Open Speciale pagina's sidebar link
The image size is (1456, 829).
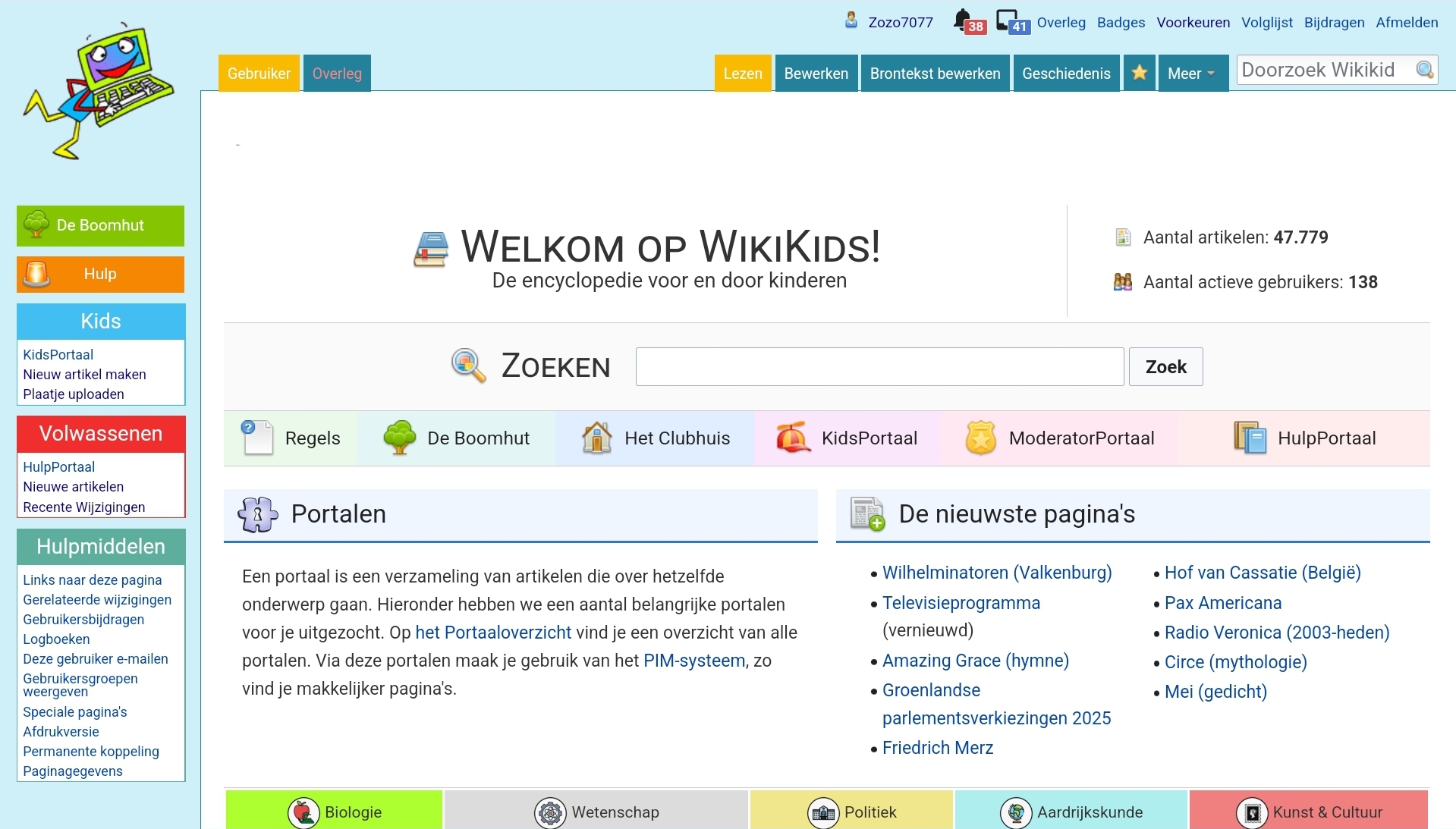[x=74, y=711]
